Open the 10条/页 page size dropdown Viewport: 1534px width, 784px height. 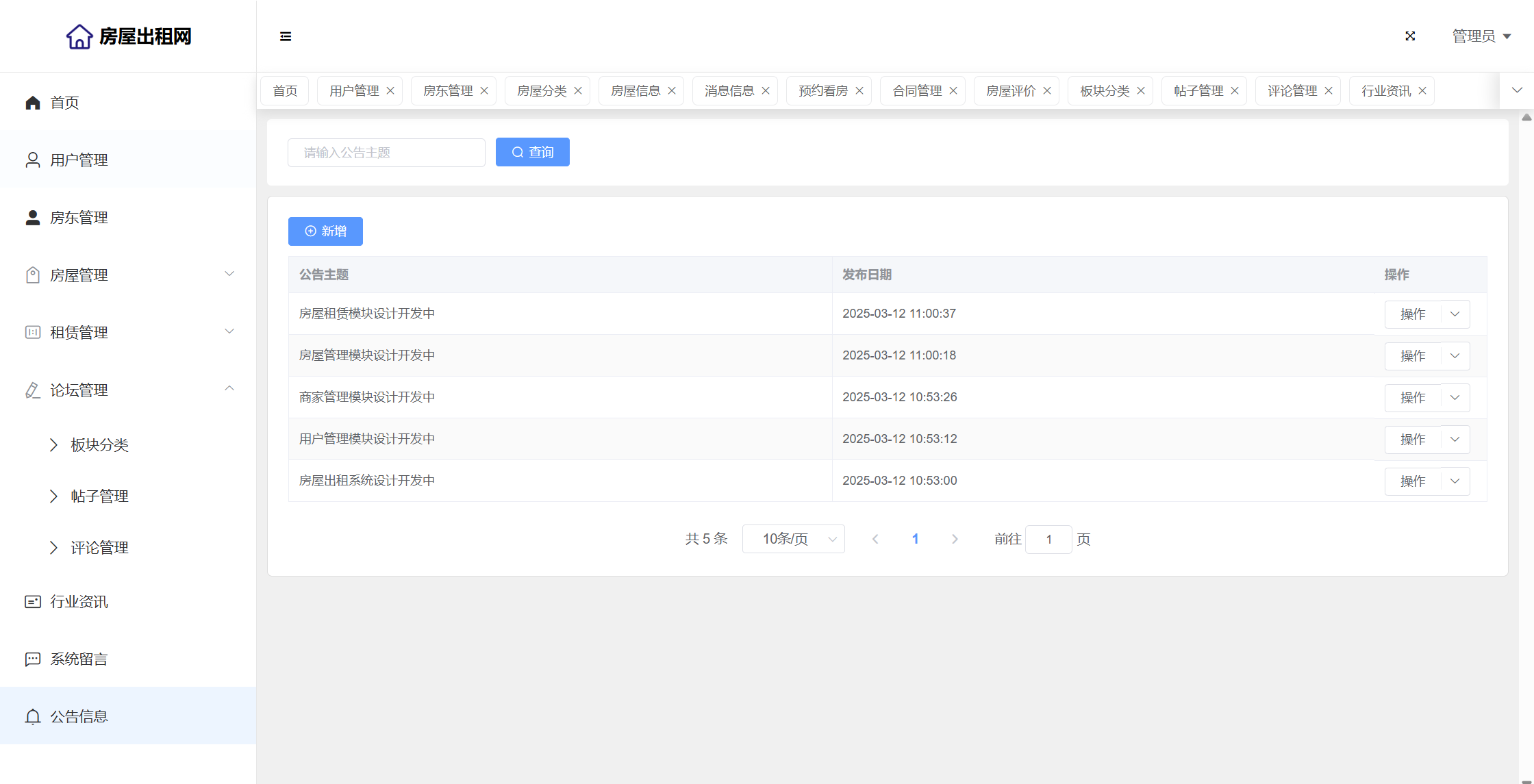[x=793, y=539]
